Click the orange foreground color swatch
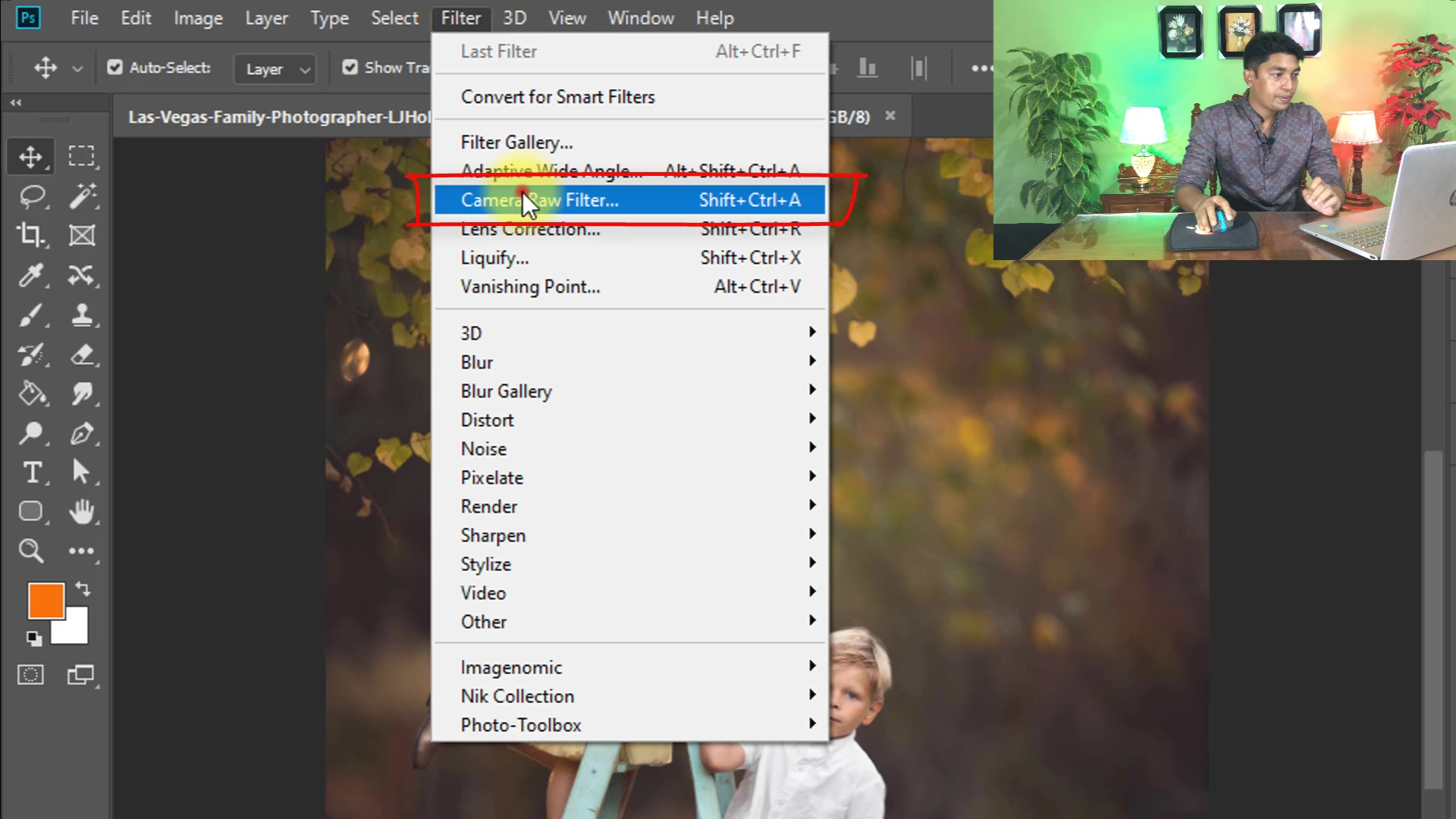Screen dimensions: 1456x819 click(45, 601)
